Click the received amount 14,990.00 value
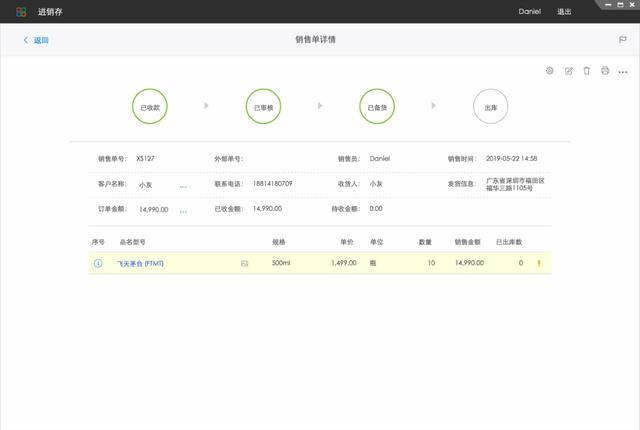This screenshot has width=640, height=430. click(x=267, y=208)
